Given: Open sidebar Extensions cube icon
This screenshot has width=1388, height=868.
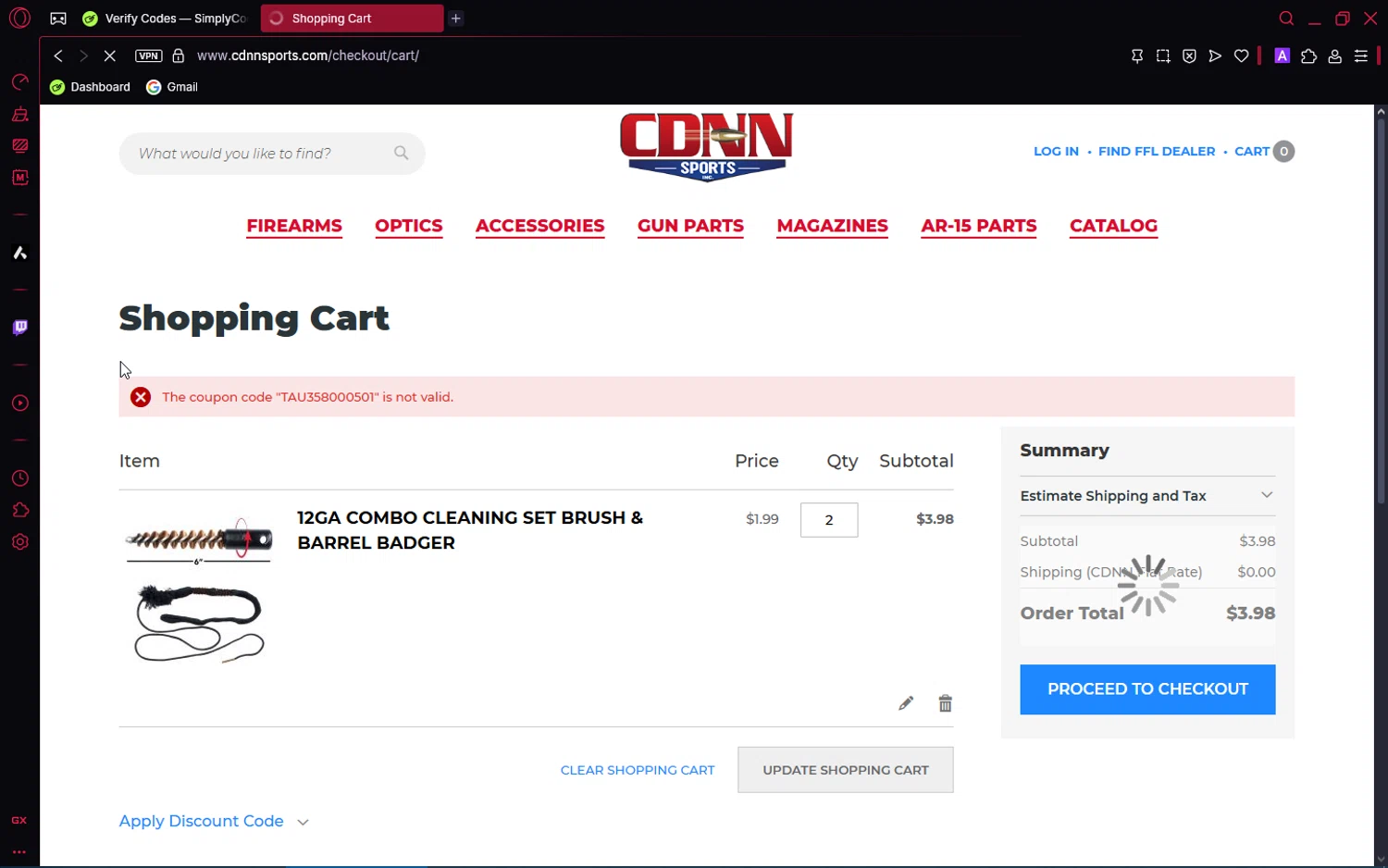Looking at the screenshot, I should click(19, 510).
